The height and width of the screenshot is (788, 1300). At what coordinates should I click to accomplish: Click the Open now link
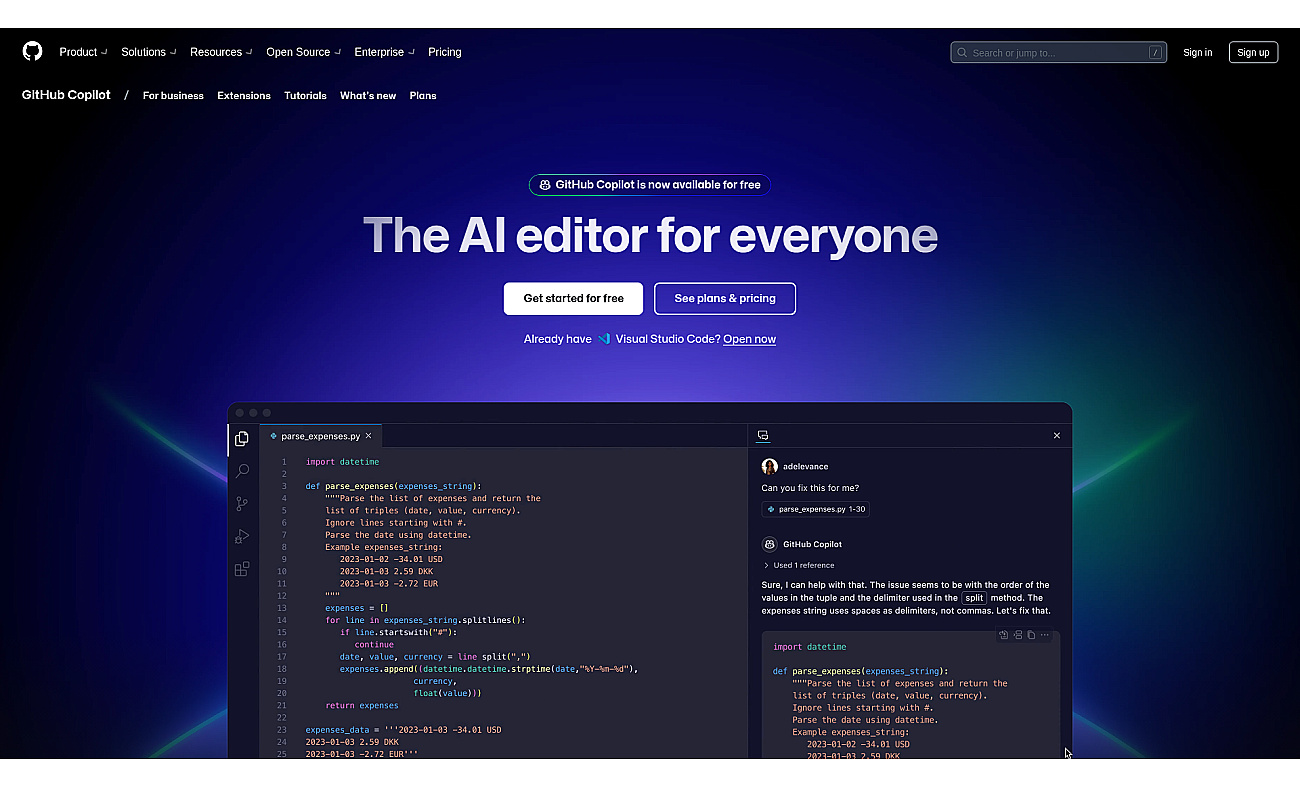(749, 339)
